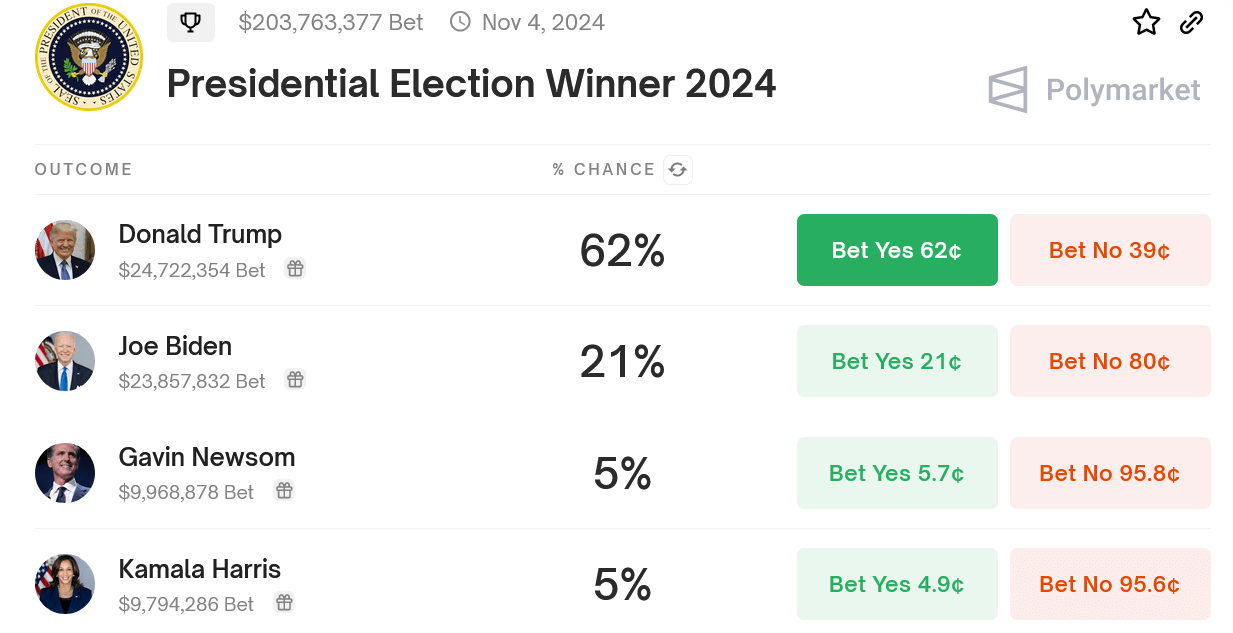The width and height of the screenshot is (1233, 633).
Task: Click the clock icon near the date
Action: pyautogui.click(x=460, y=22)
